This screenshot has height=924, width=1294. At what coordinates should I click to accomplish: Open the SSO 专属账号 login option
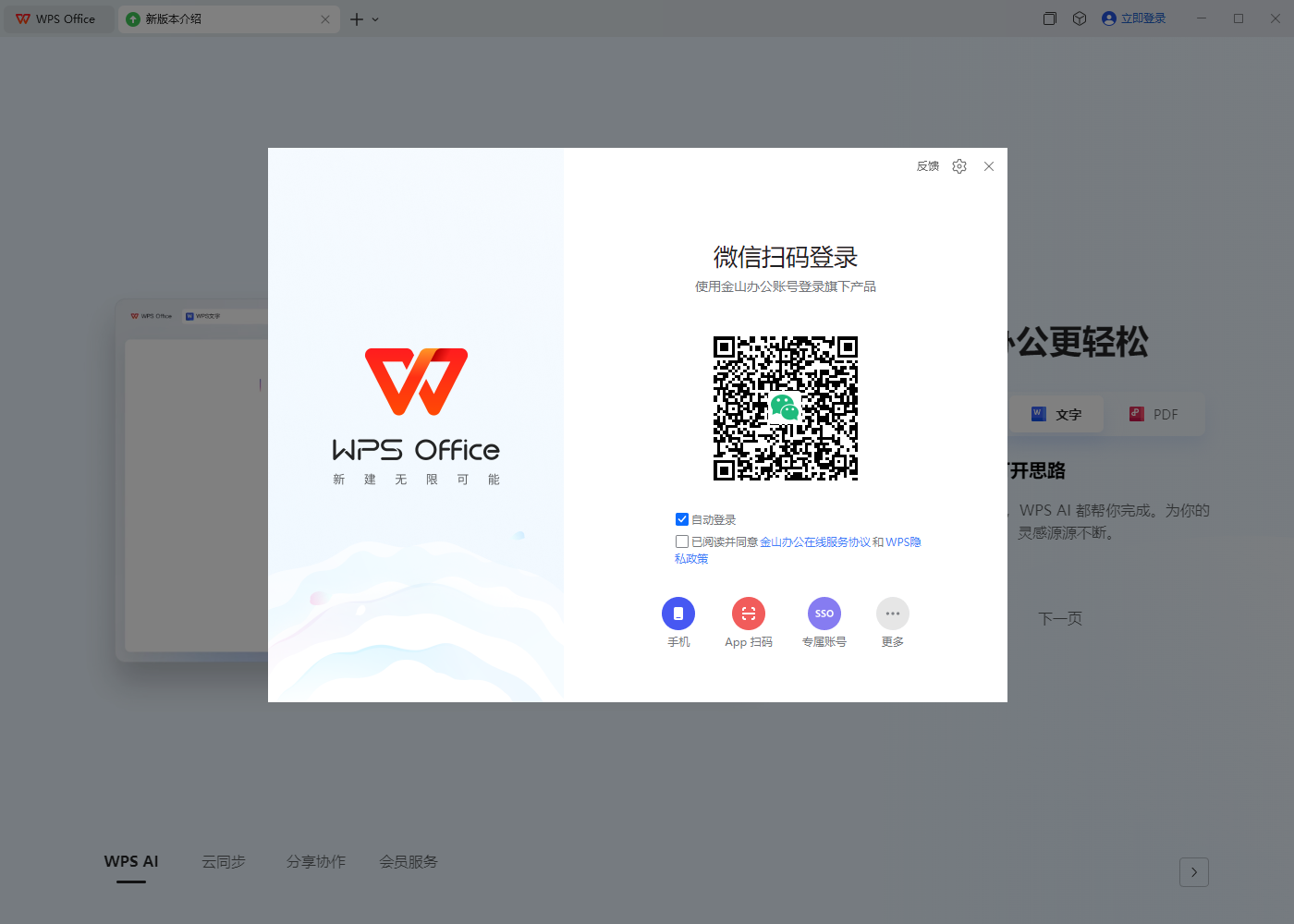pyautogui.click(x=824, y=613)
